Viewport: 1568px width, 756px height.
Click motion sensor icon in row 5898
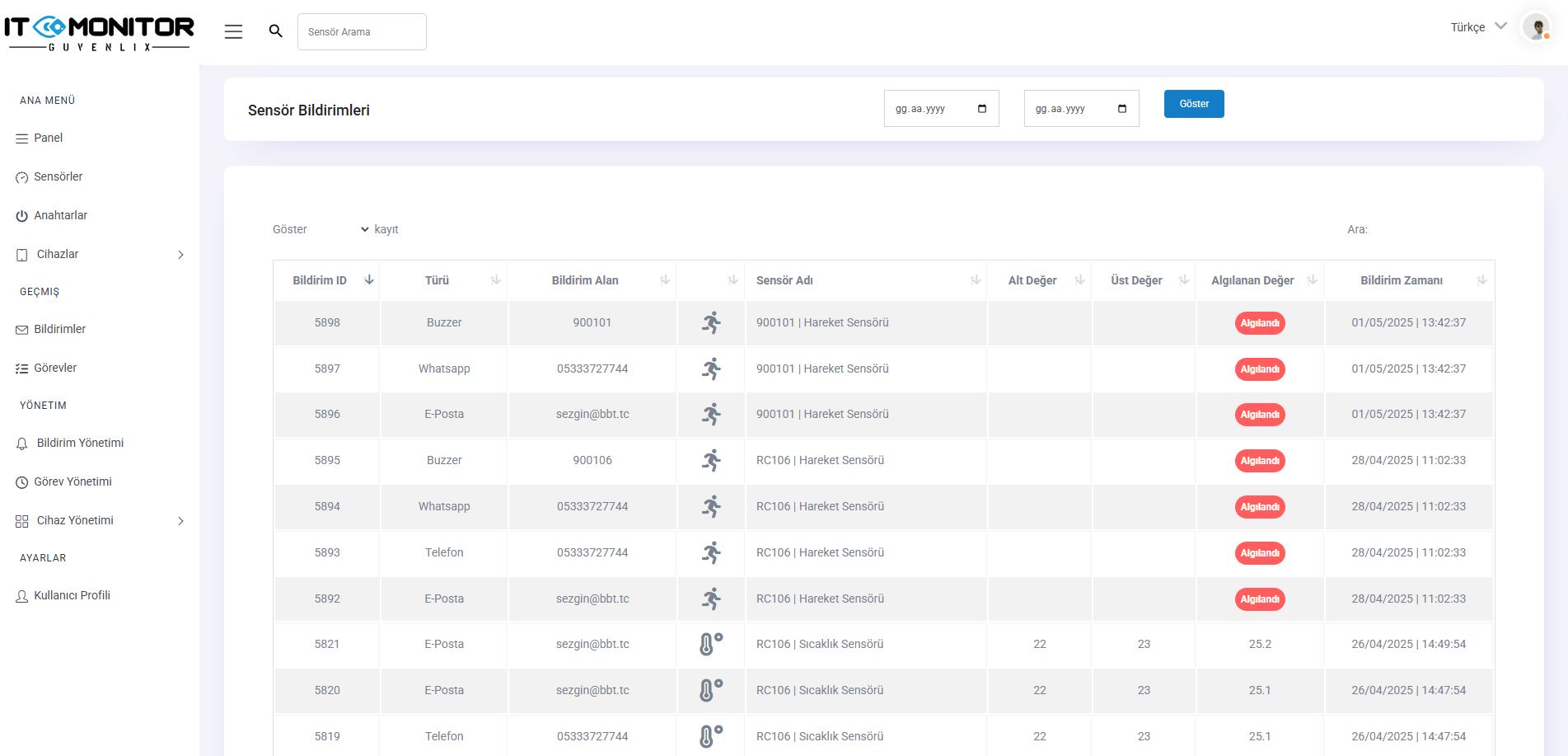coord(710,322)
